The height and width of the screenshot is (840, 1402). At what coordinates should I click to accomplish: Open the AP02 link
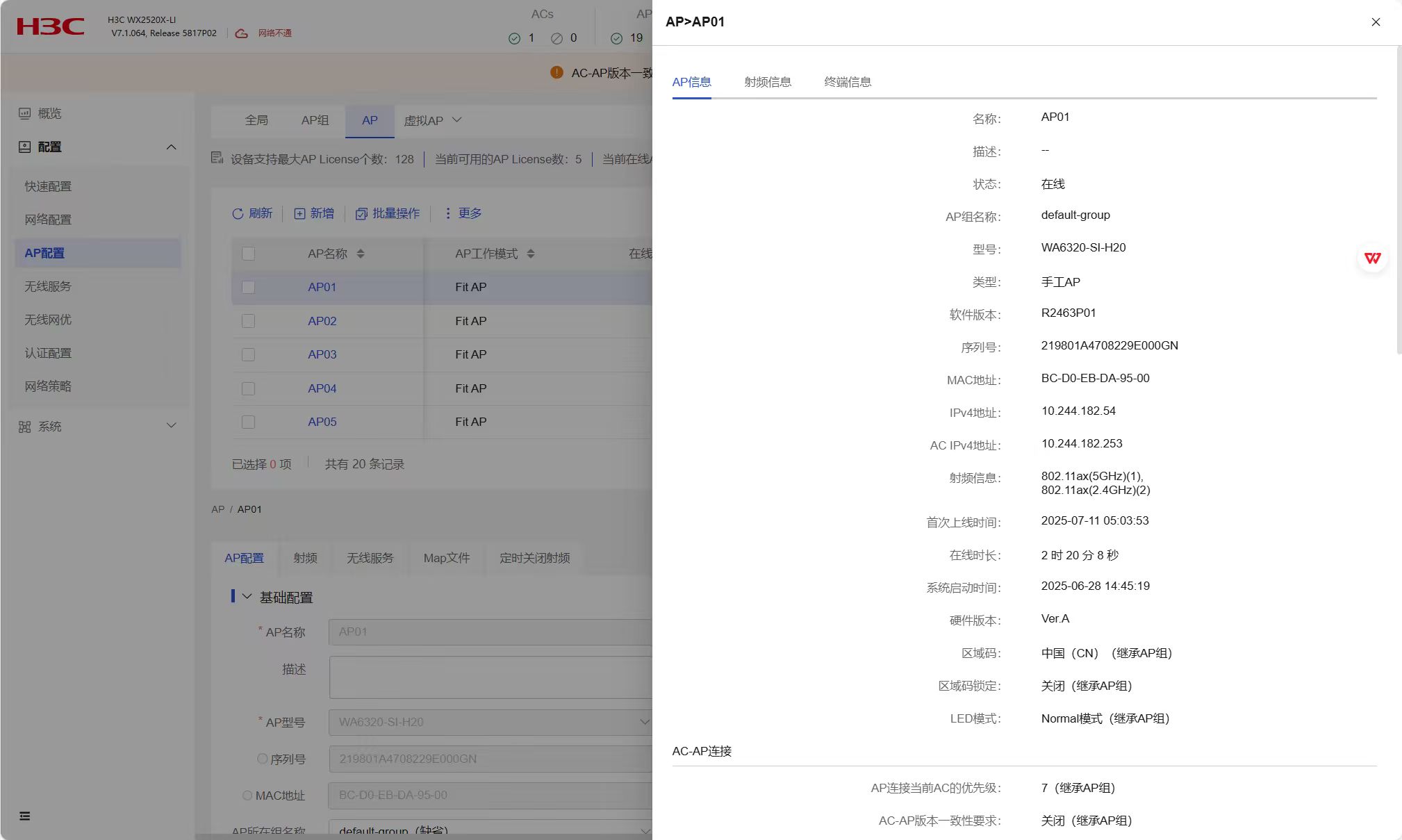(x=322, y=321)
